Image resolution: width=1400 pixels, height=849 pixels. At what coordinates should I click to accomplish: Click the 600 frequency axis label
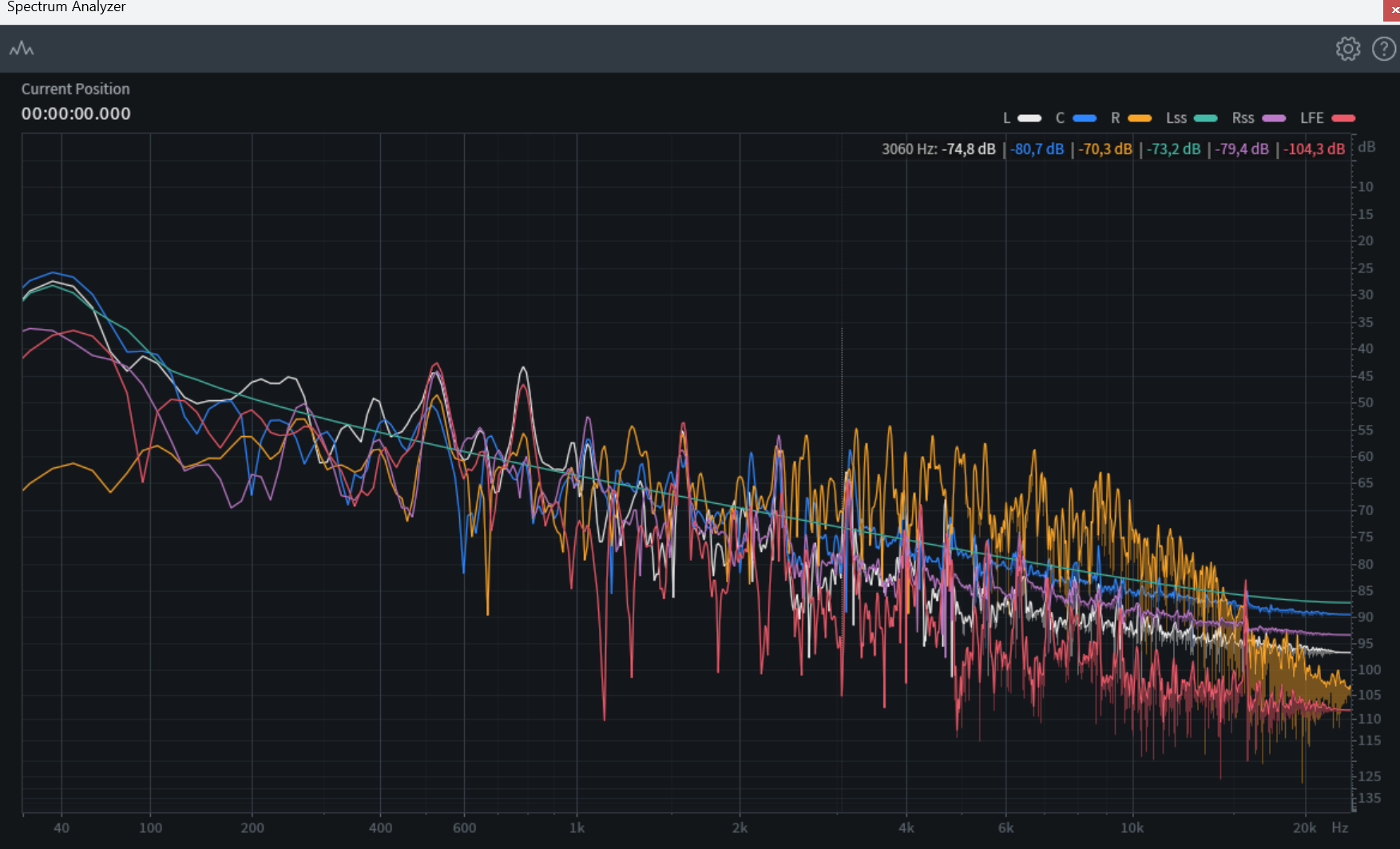coord(464,828)
